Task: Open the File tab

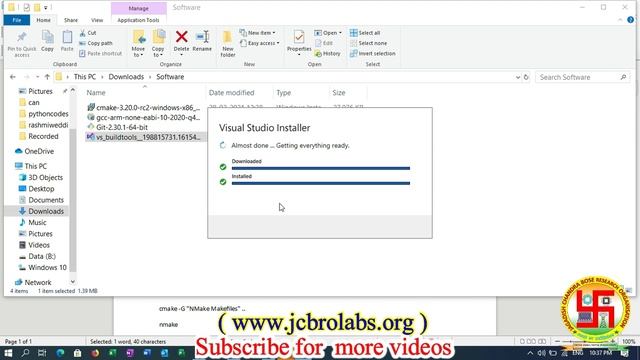Action: [17, 20]
